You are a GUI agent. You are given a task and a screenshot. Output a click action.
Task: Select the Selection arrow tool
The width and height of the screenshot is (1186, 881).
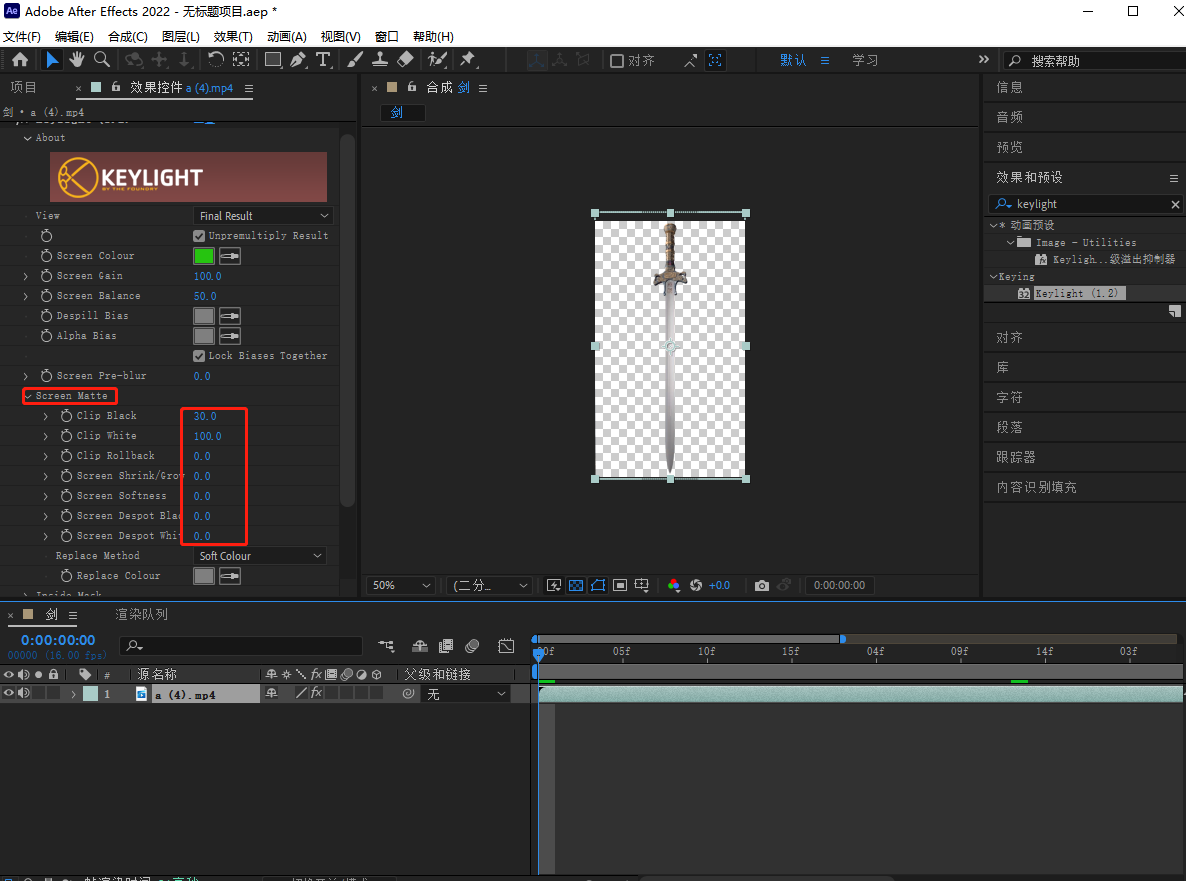51,60
